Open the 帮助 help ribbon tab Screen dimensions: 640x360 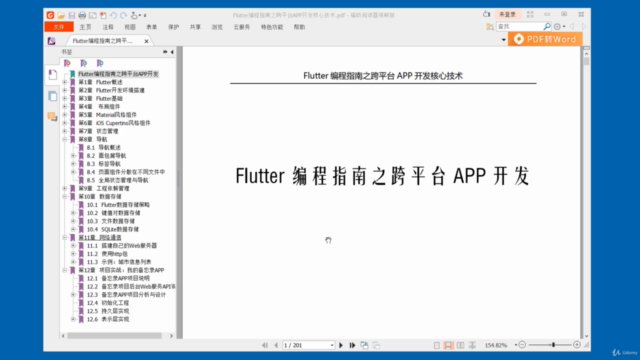[299, 27]
